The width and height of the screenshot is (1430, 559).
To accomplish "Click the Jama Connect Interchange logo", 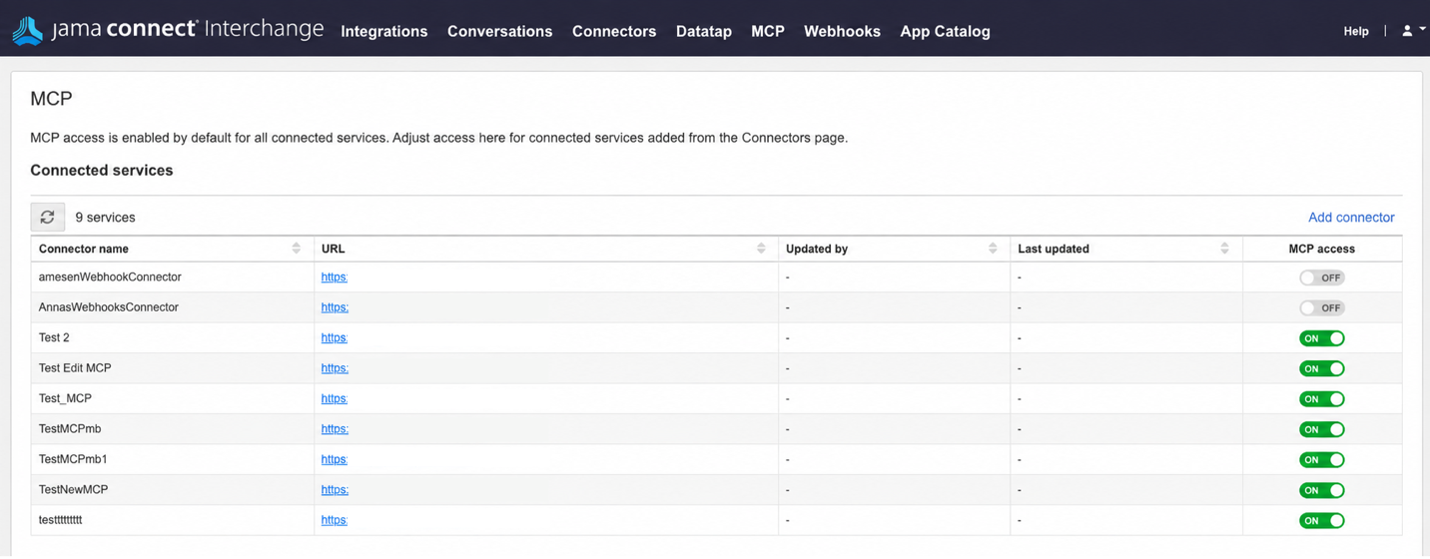I will pos(168,30).
